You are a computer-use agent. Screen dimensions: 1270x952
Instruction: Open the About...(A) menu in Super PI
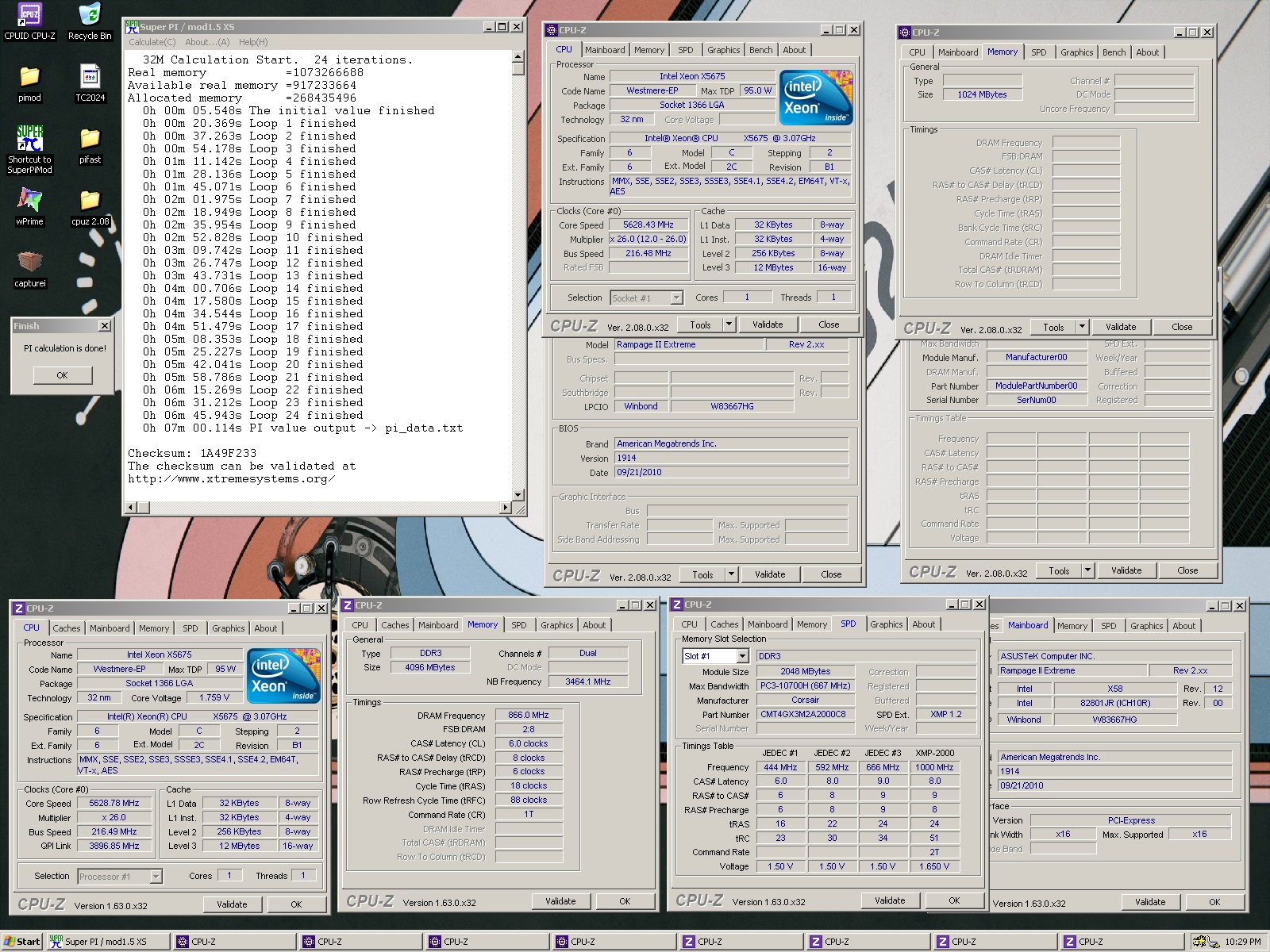(x=207, y=42)
